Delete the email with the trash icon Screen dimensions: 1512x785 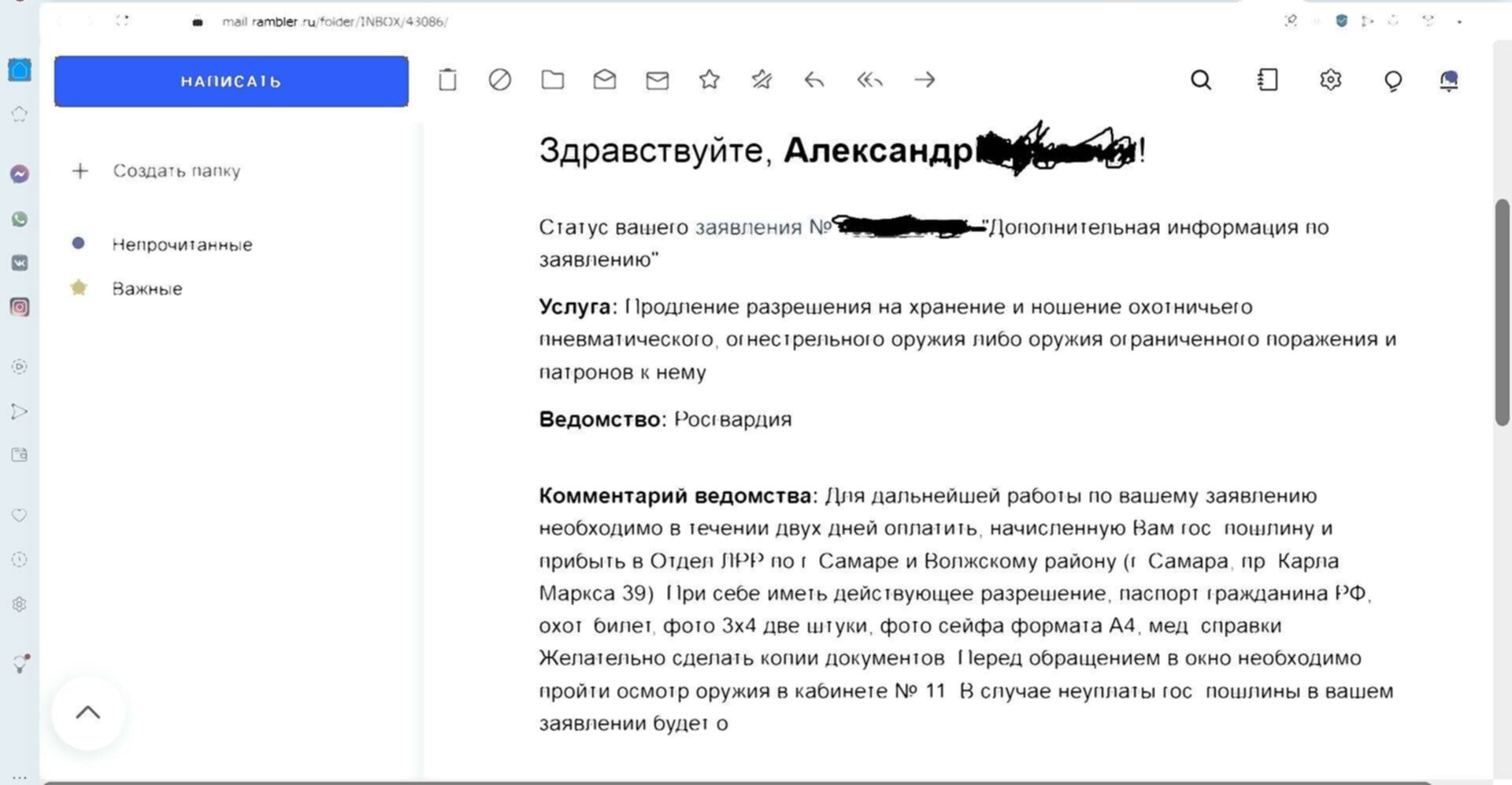pos(447,80)
